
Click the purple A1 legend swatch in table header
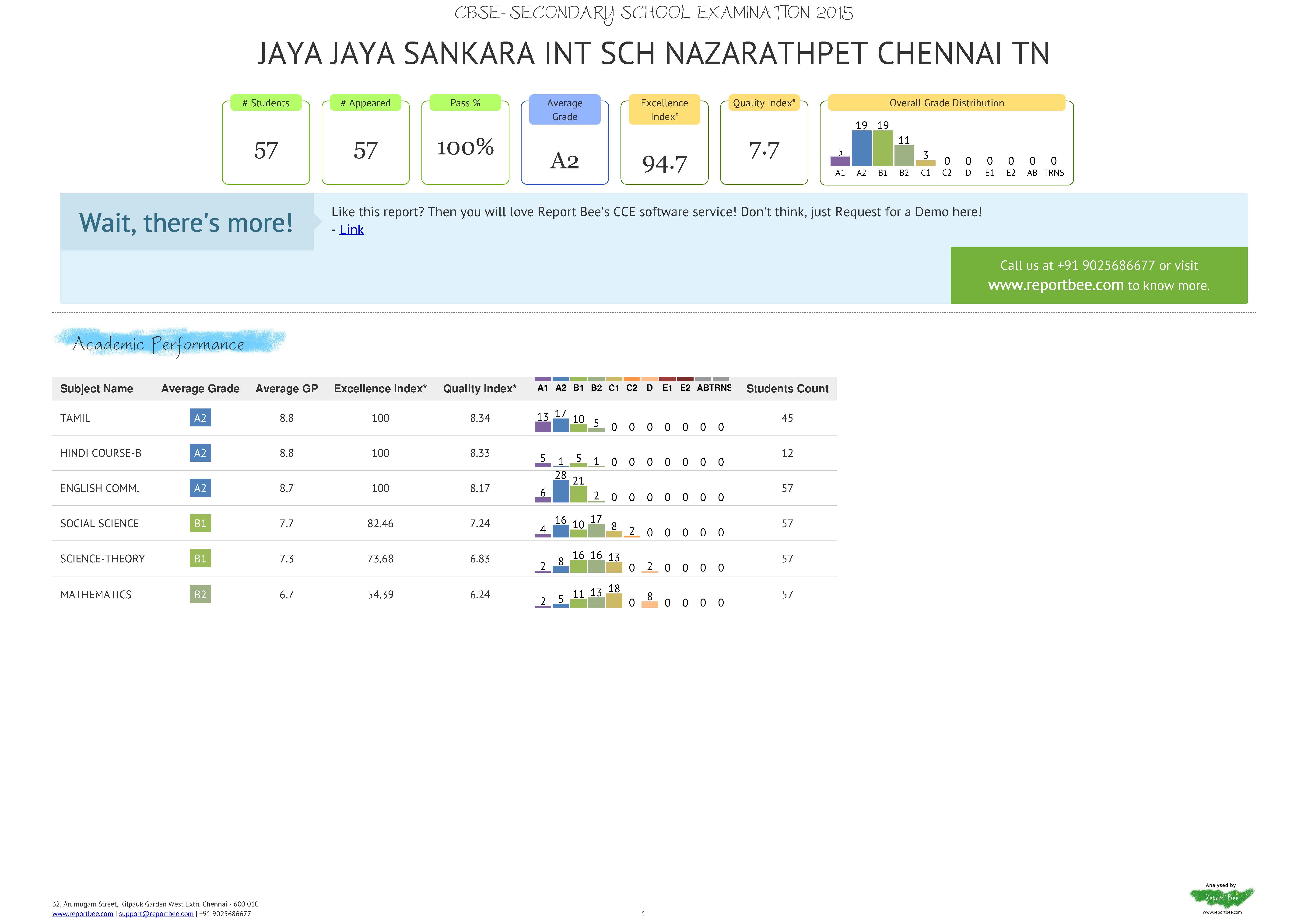(x=543, y=379)
